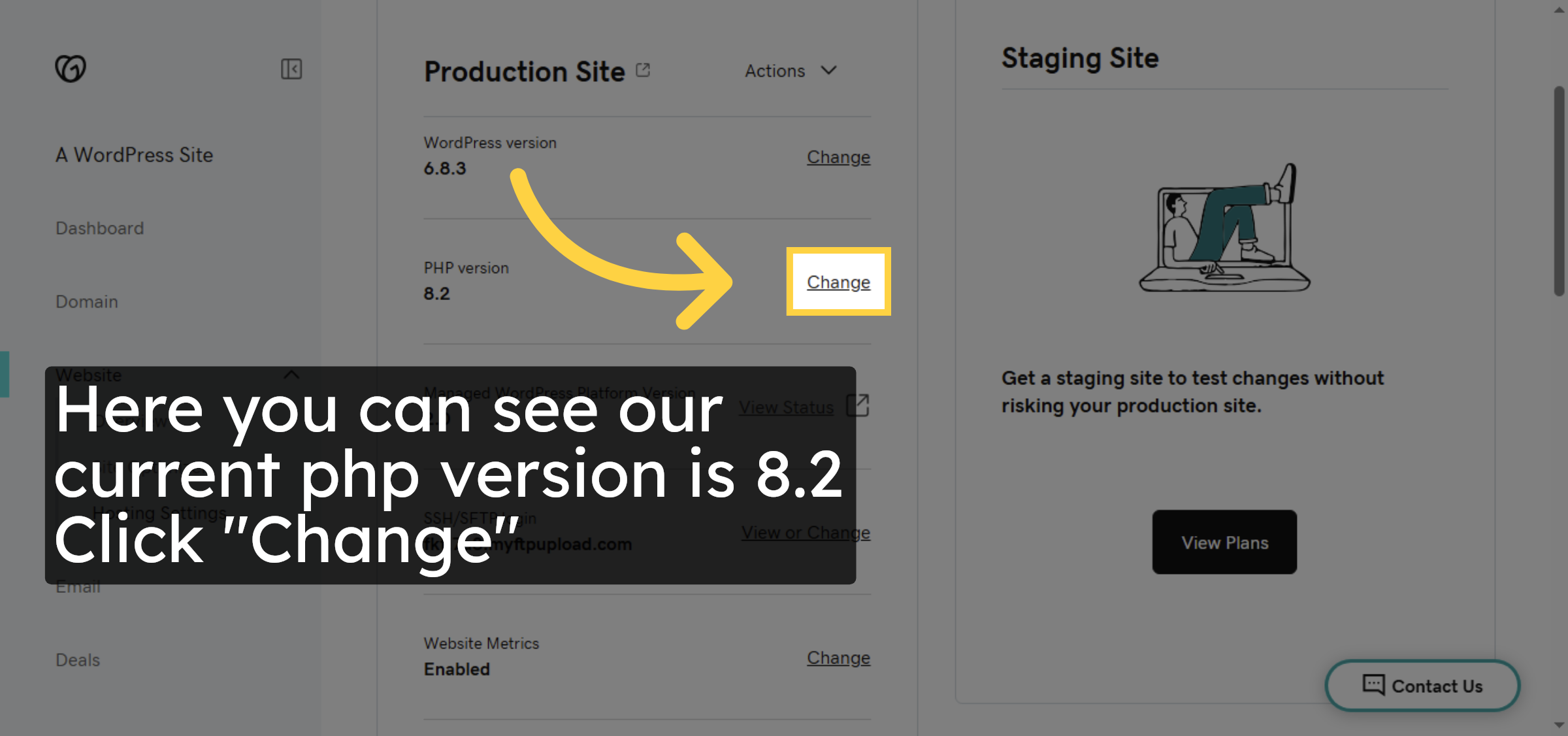Open the Email section
1568x736 pixels.
coord(78,586)
